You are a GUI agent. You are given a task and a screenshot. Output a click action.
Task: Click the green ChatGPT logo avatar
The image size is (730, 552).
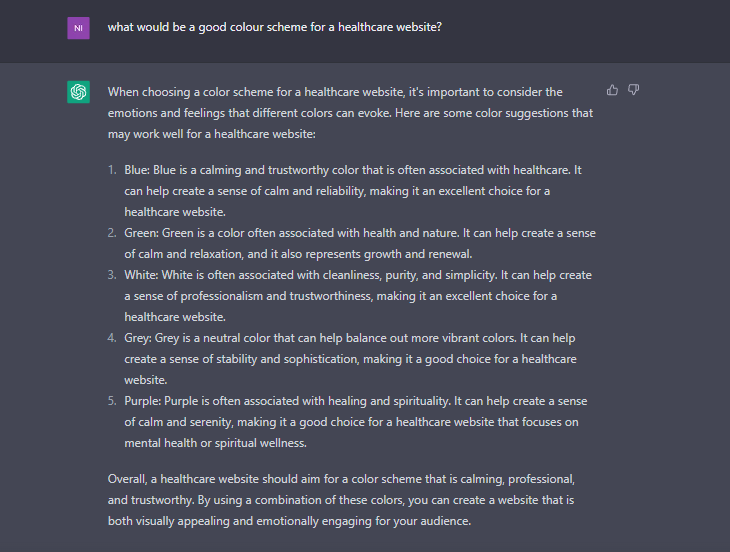[x=78, y=92]
